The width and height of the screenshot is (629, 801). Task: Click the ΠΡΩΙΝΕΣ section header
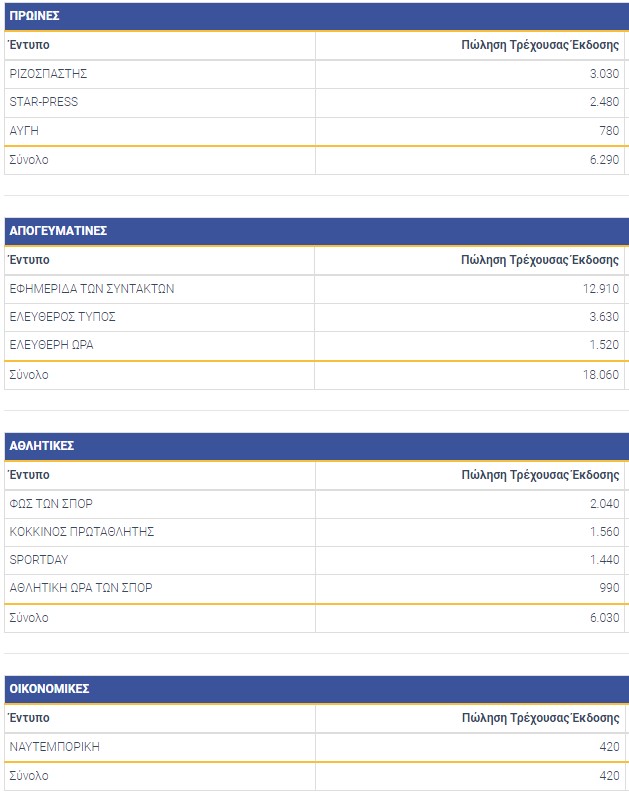(317, 16)
